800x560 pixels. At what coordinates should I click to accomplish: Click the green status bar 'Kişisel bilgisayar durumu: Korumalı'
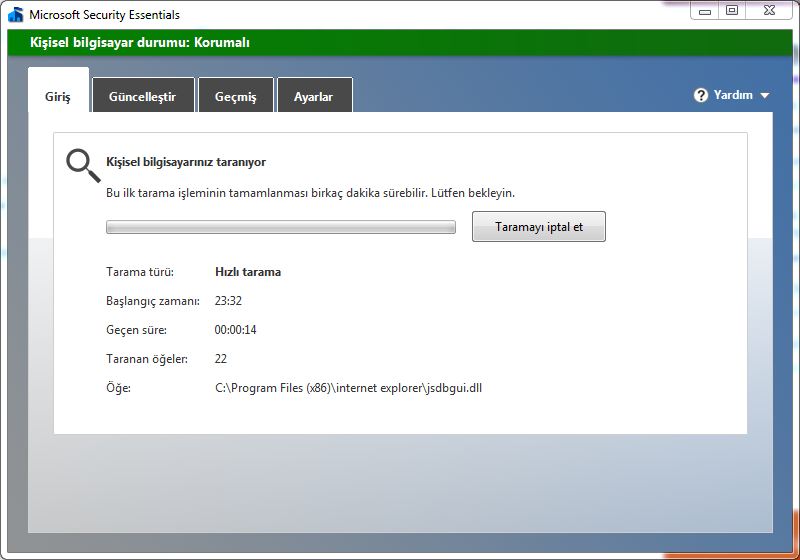coord(400,42)
